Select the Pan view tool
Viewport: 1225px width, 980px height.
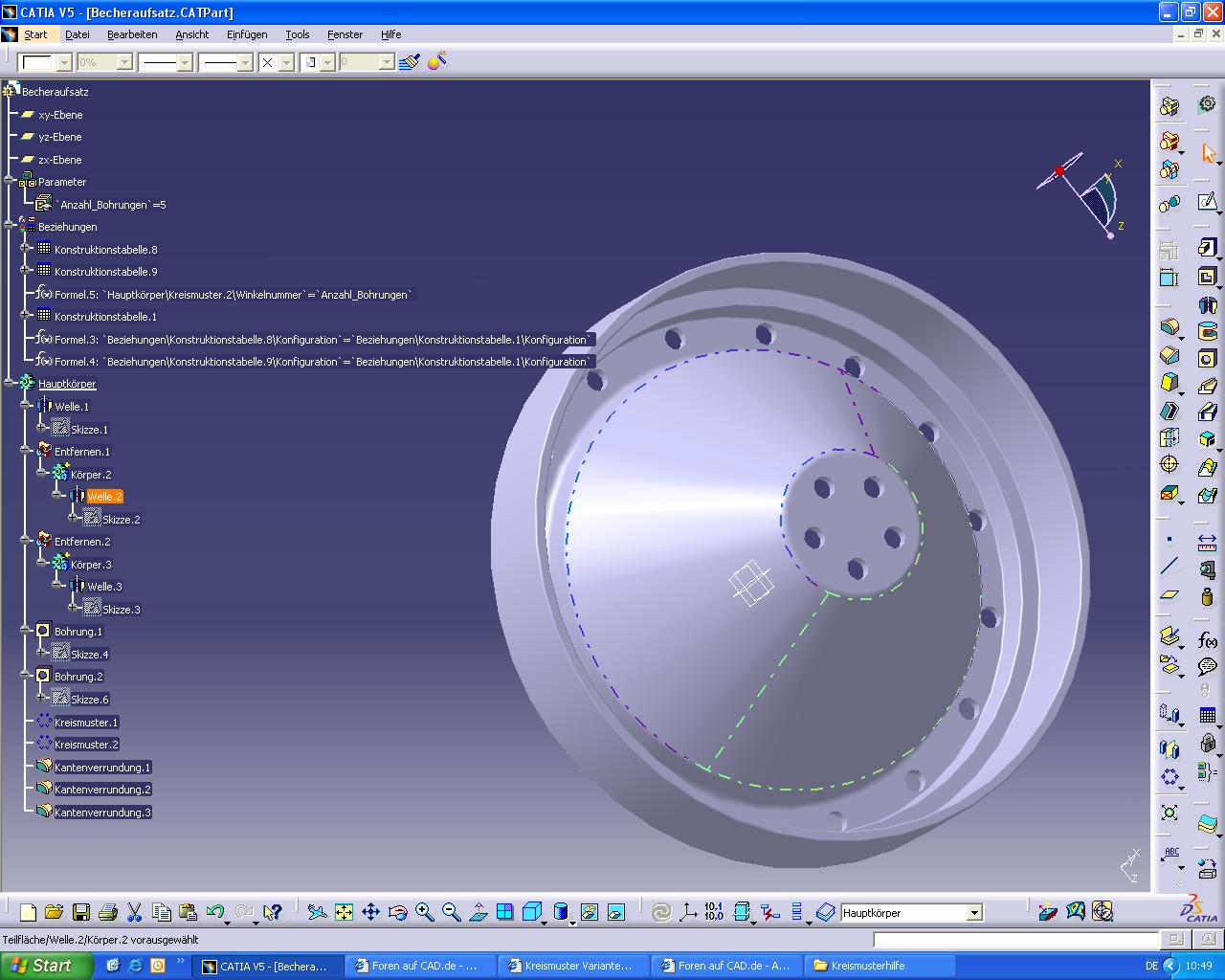[x=370, y=912]
